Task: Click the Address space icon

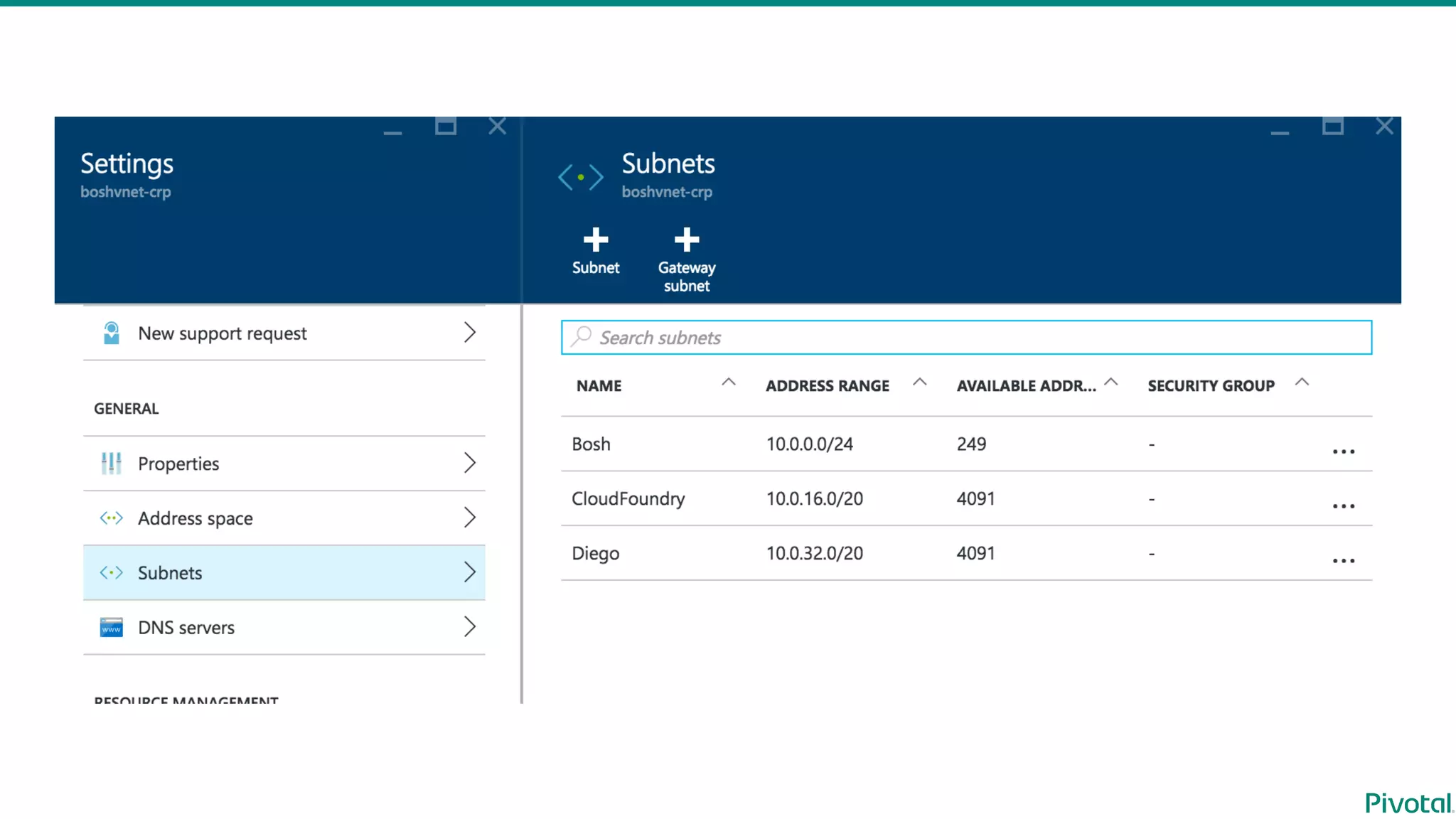Action: (x=112, y=518)
